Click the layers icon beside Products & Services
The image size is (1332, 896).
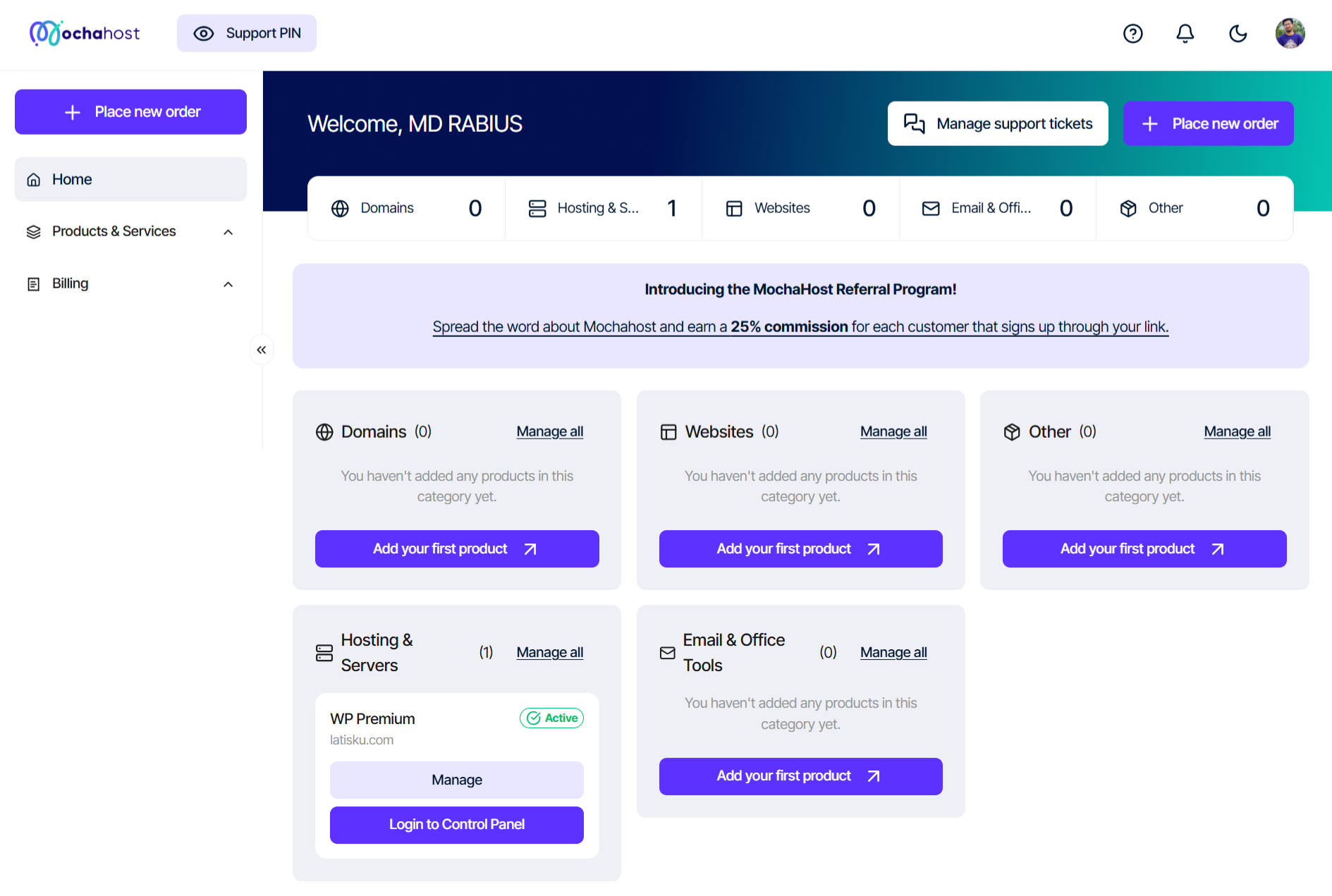tap(33, 232)
